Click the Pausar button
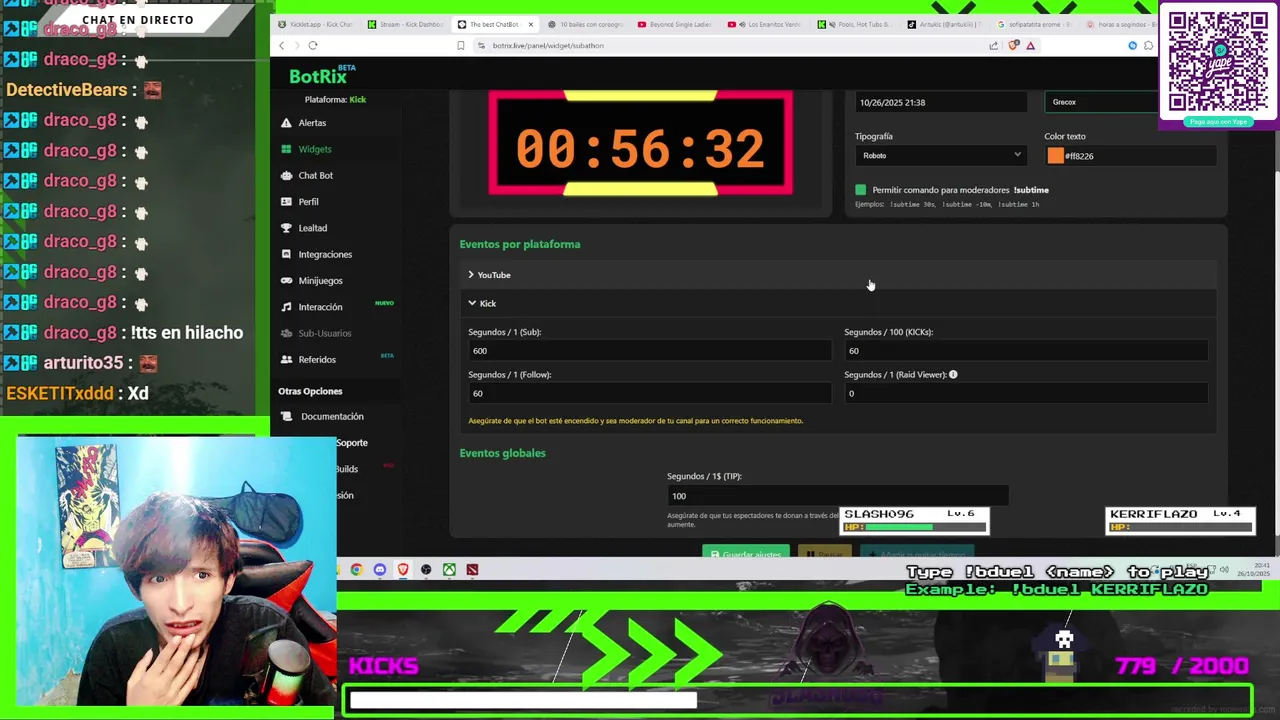 pyautogui.click(x=825, y=554)
